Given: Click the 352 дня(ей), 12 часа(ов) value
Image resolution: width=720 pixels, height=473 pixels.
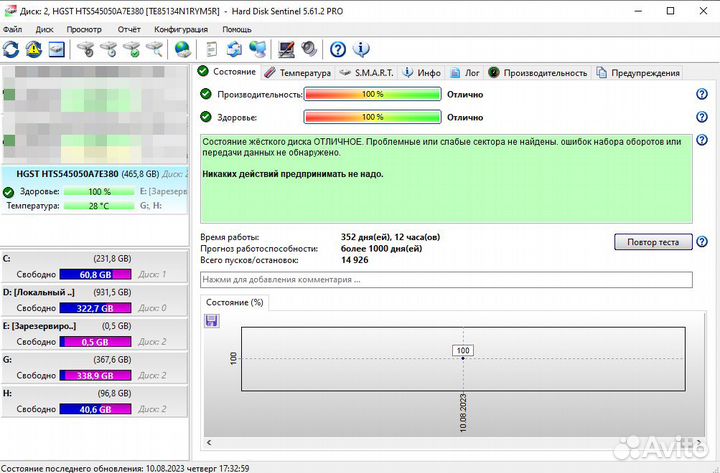Looking at the screenshot, I should (x=390, y=237).
